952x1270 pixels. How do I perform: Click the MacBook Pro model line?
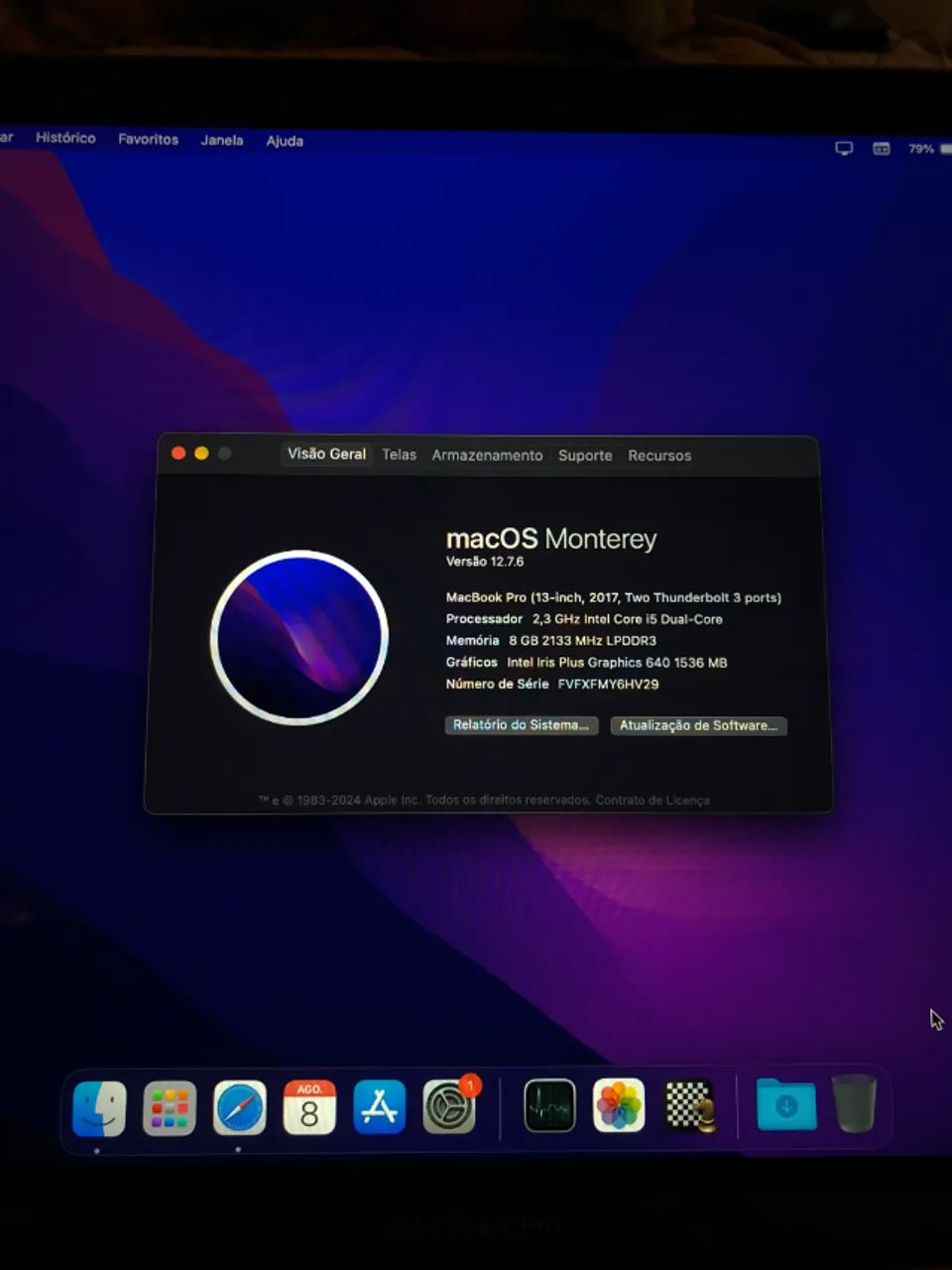(x=614, y=597)
